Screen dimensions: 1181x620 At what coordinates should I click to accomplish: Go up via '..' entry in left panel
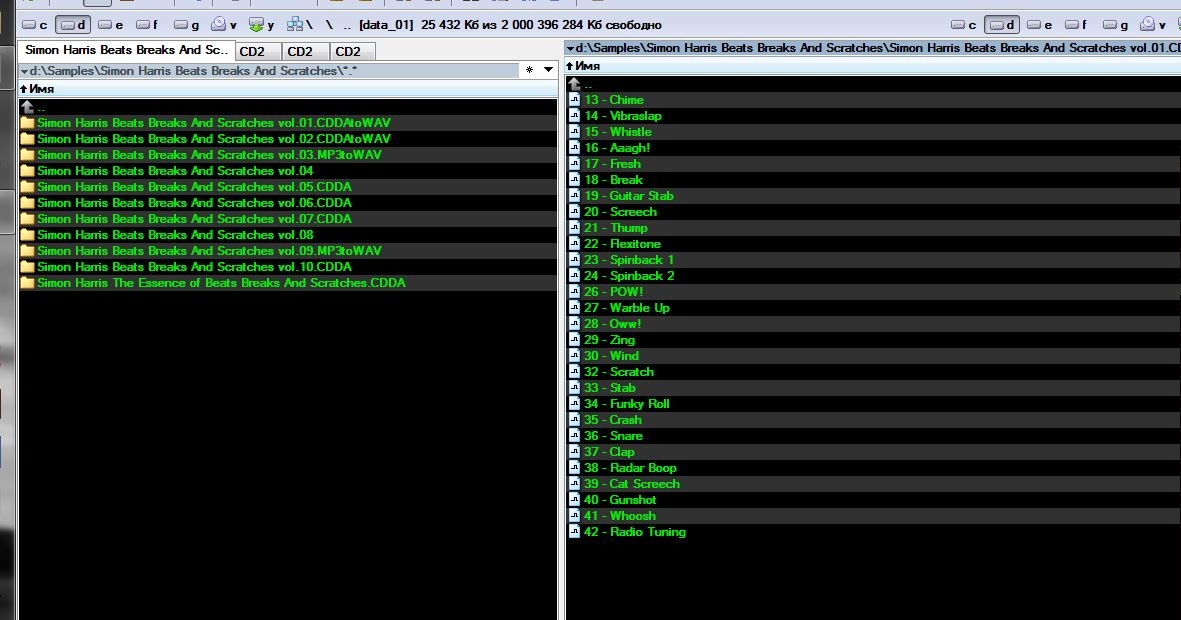pos(33,107)
